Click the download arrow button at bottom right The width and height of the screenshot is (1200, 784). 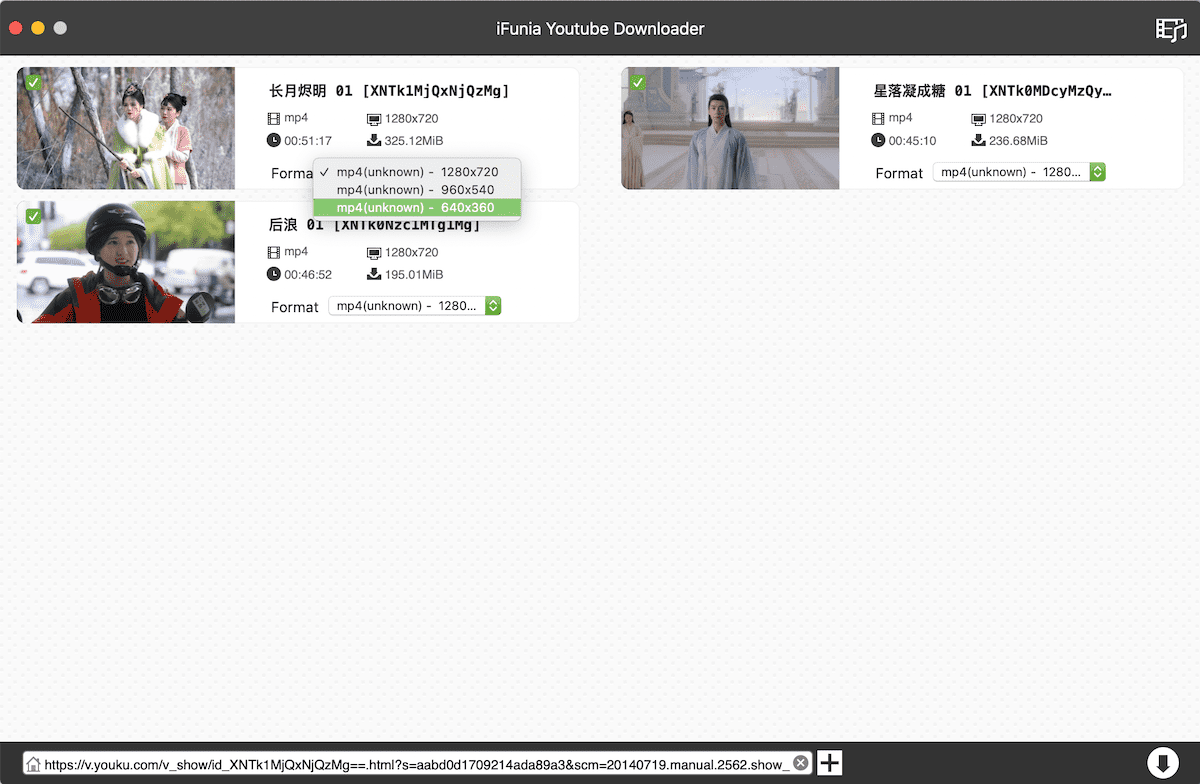tap(1162, 763)
